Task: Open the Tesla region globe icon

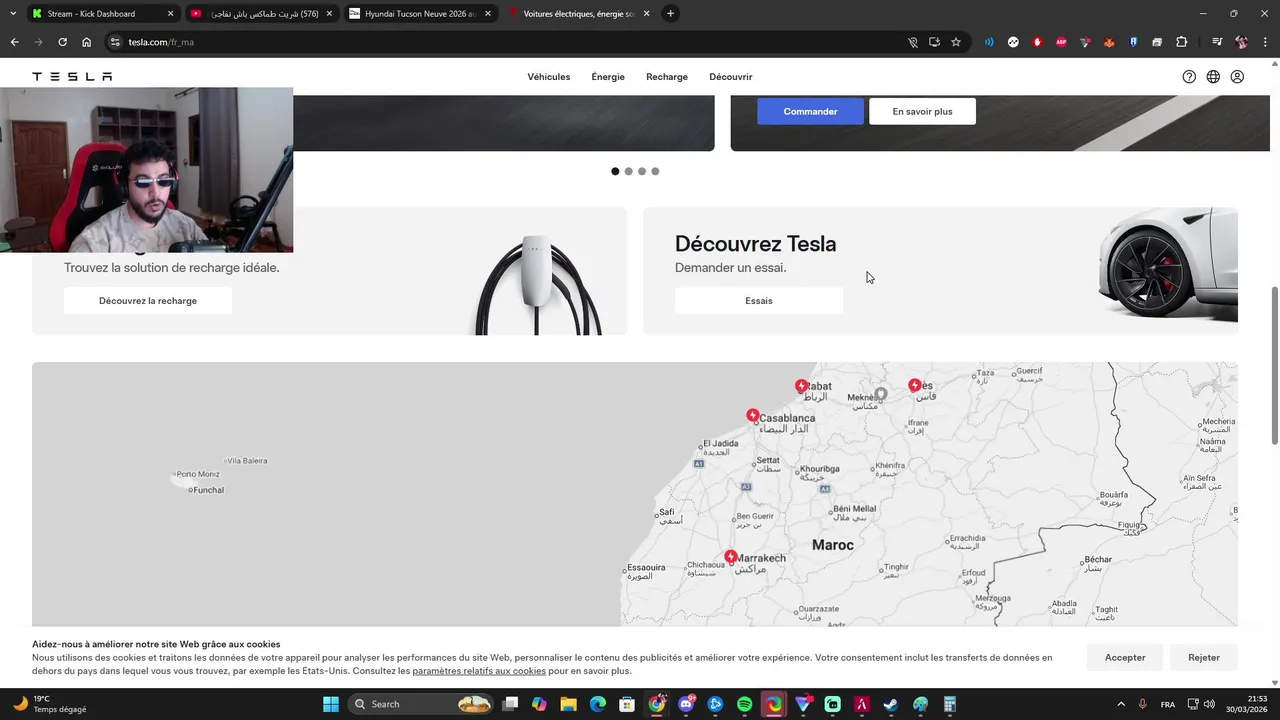Action: (x=1213, y=77)
